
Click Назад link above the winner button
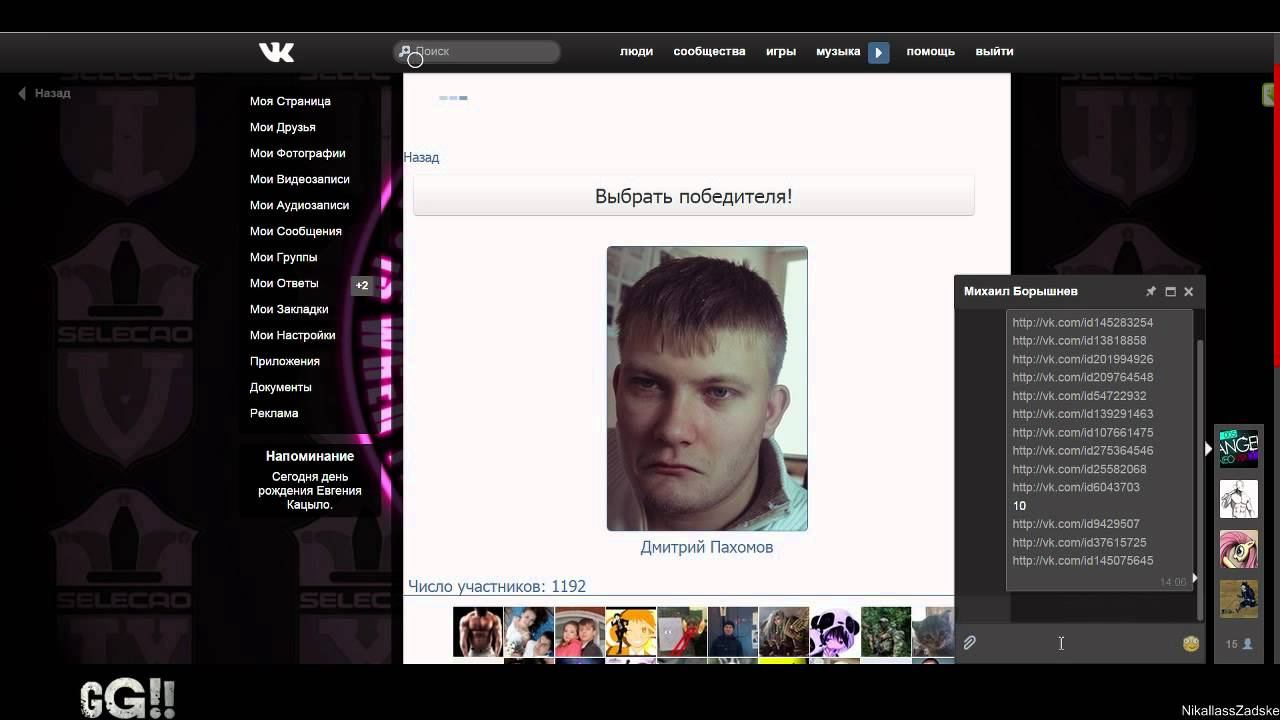(421, 157)
